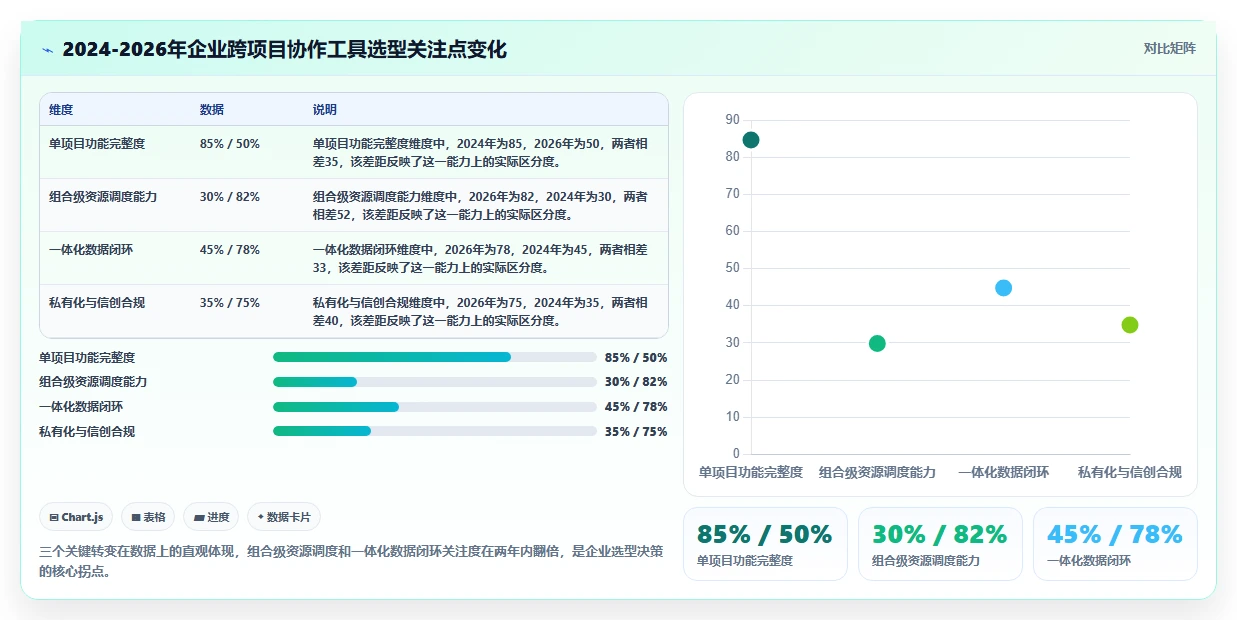Image resolution: width=1237 pixels, height=620 pixels.
Task: Click the 30% / 82% data card
Action: (940, 544)
